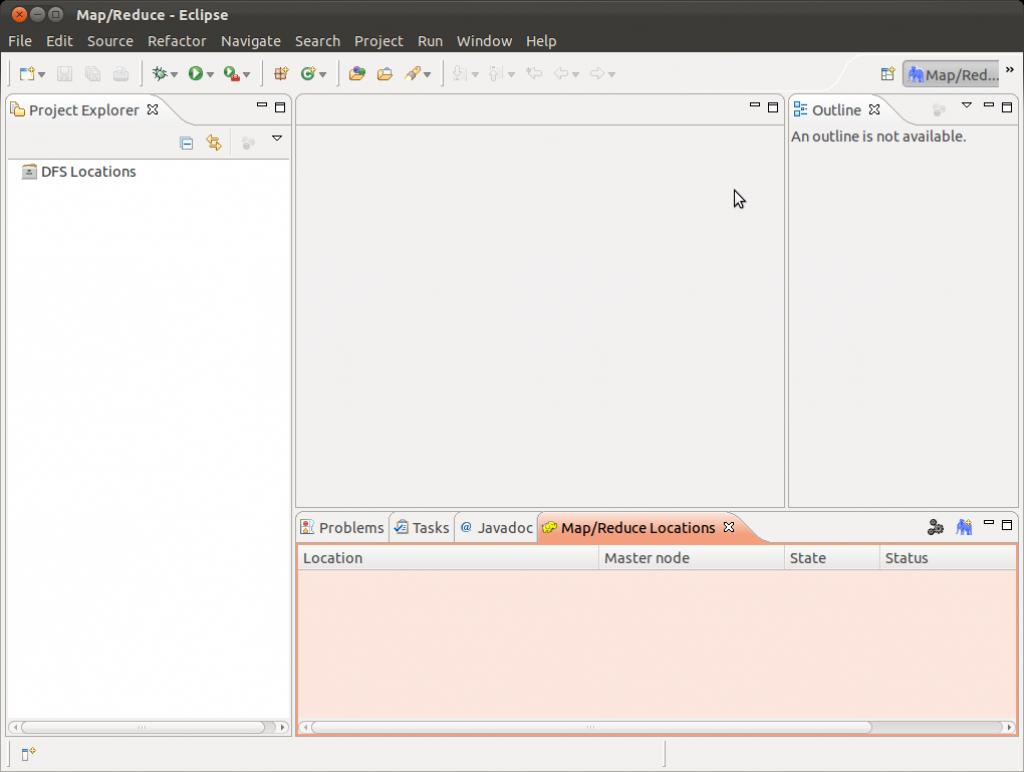Click the status bar fast view icon
The width and height of the screenshot is (1024, 772).
[x=28, y=754]
